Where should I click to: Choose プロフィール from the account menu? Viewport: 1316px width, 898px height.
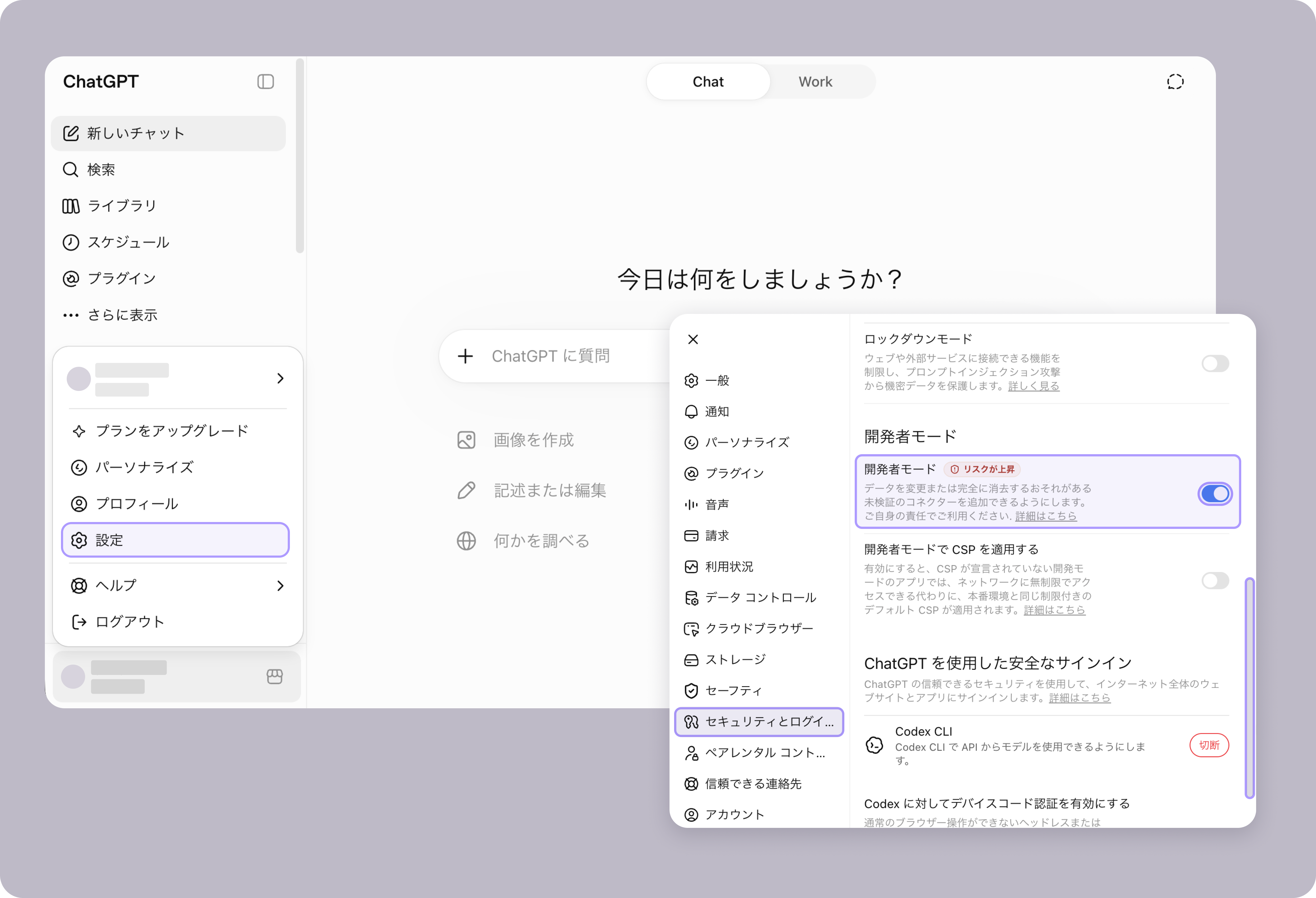[x=175, y=504]
